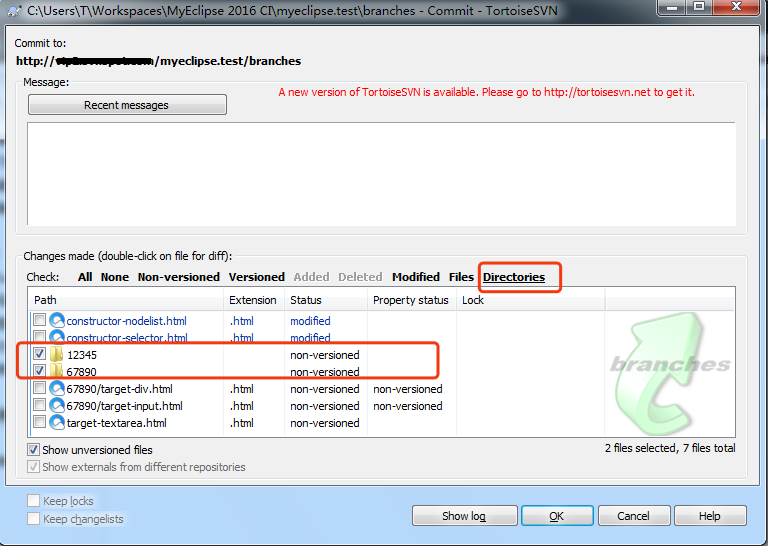Check the constructor-nodelist.html checkbox
Screen dimensions: 768x546
[39, 320]
